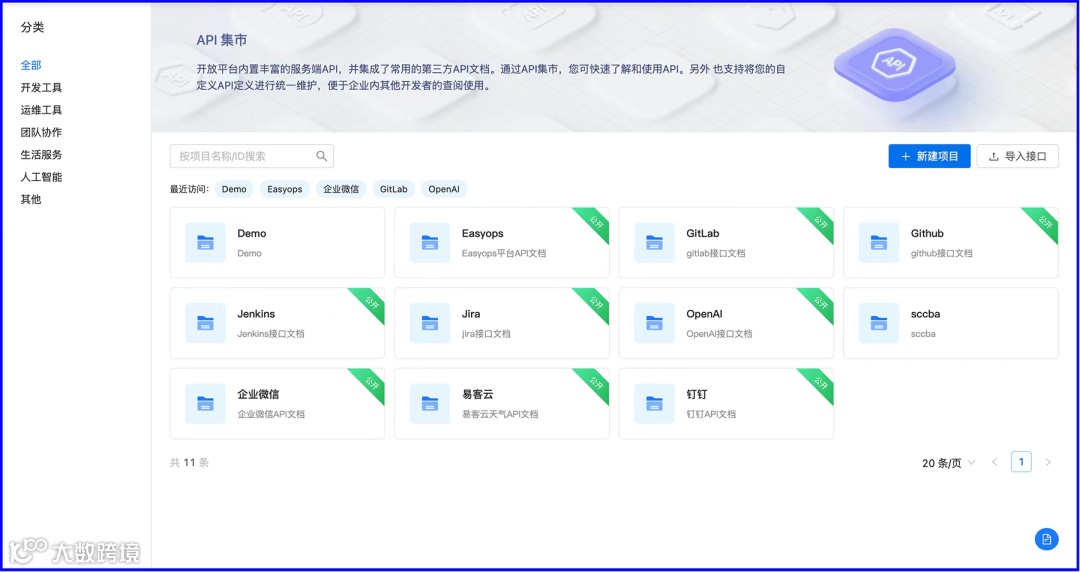Click the github接口文档 description text

click(x=942, y=254)
